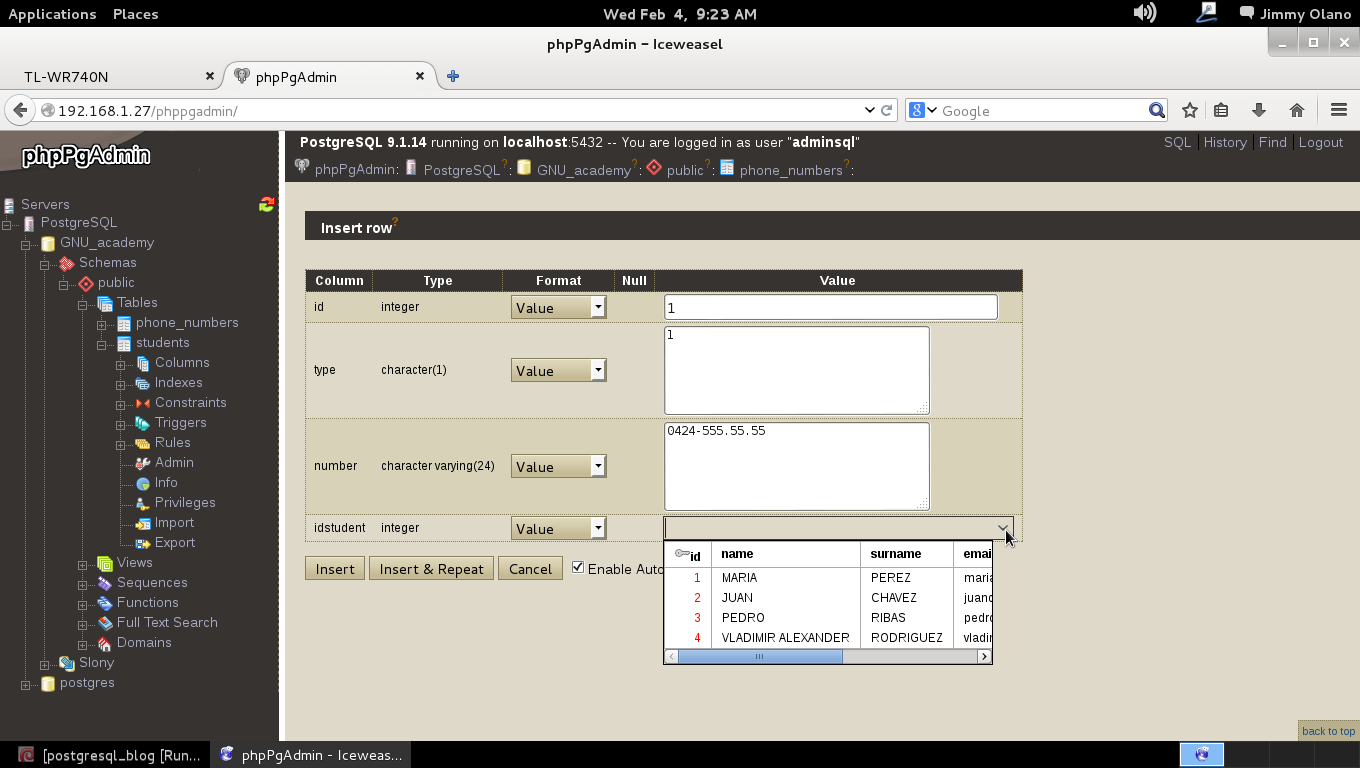Open the browser hamburger menu
Image resolution: width=1360 pixels, height=768 pixels.
click(1338, 110)
